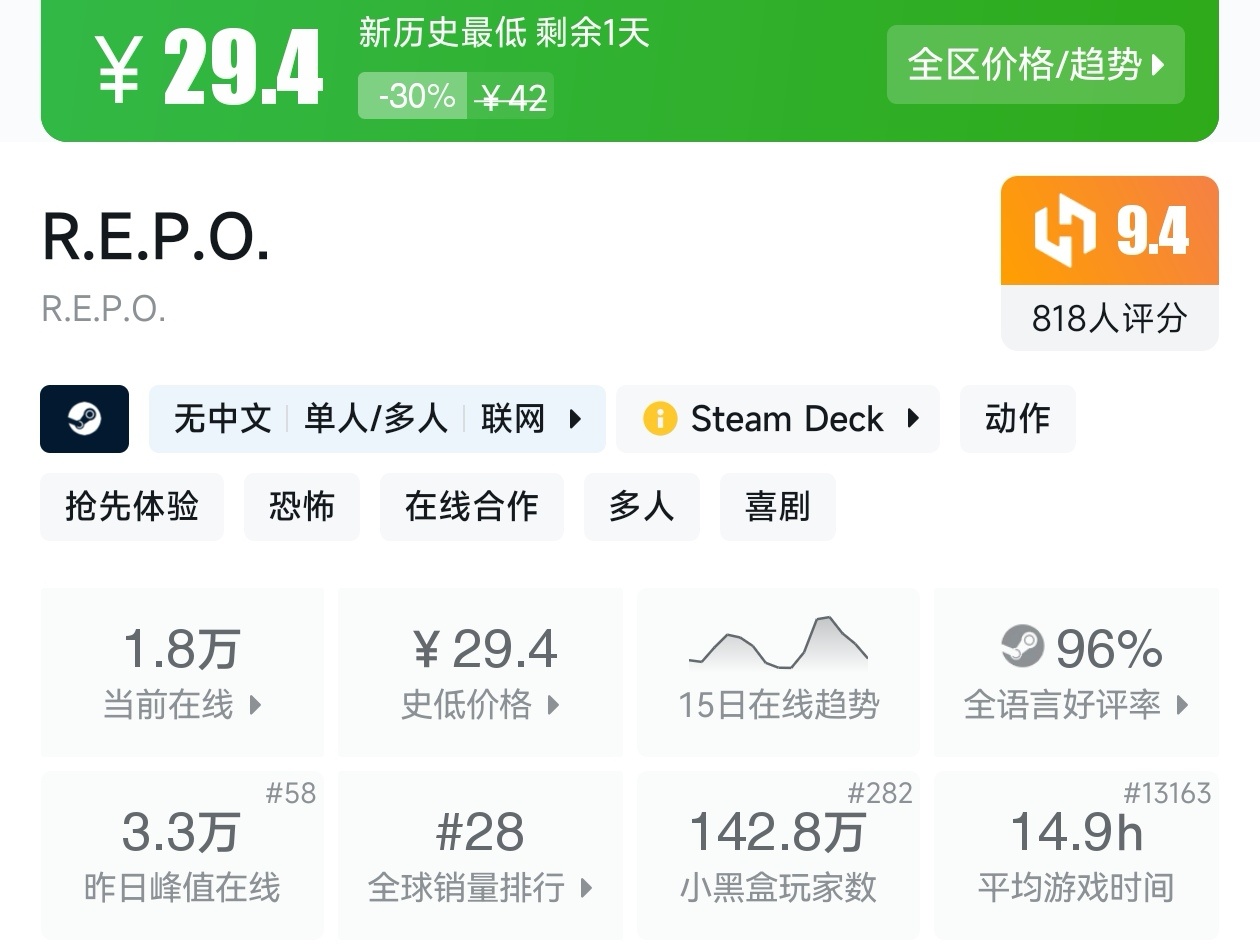Click the Steam platform icon
Viewport: 1260px width, 947px height.
84,419
